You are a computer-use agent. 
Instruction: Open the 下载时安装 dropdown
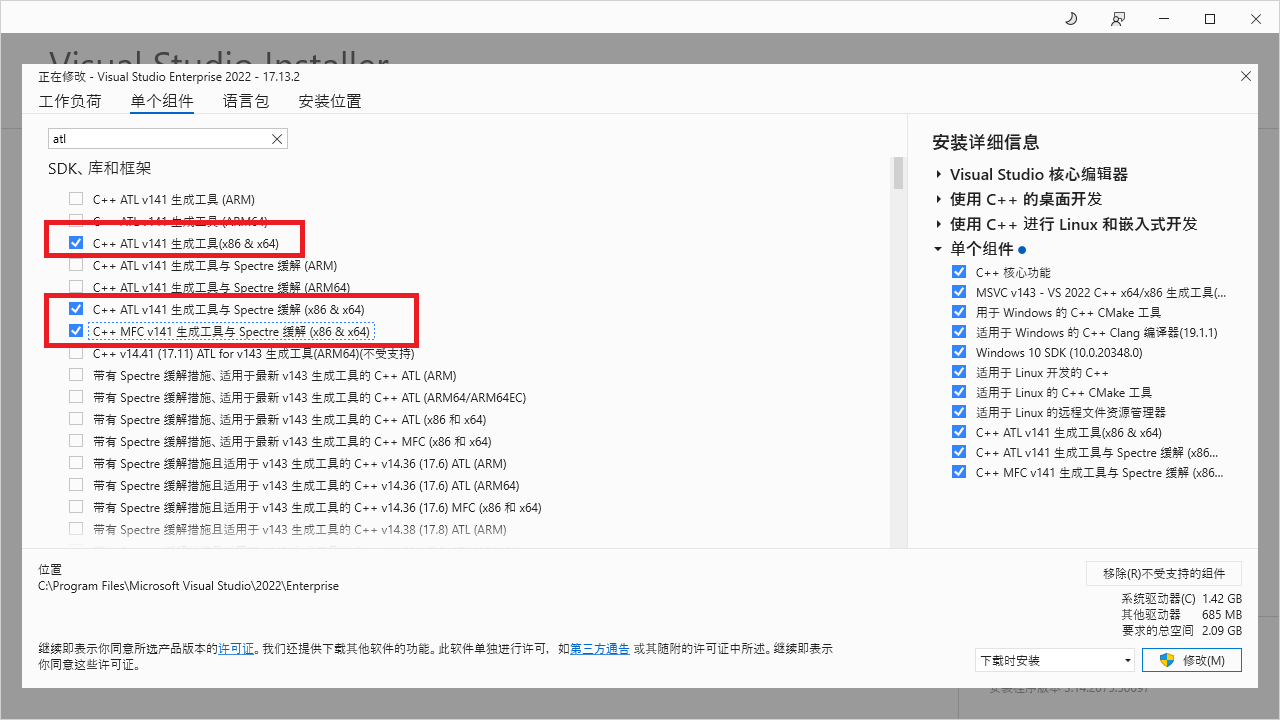1054,660
